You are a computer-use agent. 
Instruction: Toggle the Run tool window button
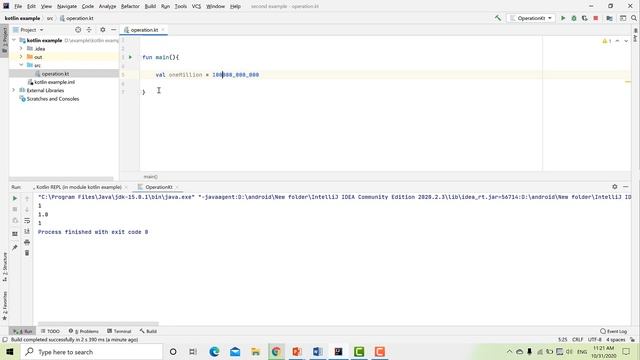click(23, 331)
